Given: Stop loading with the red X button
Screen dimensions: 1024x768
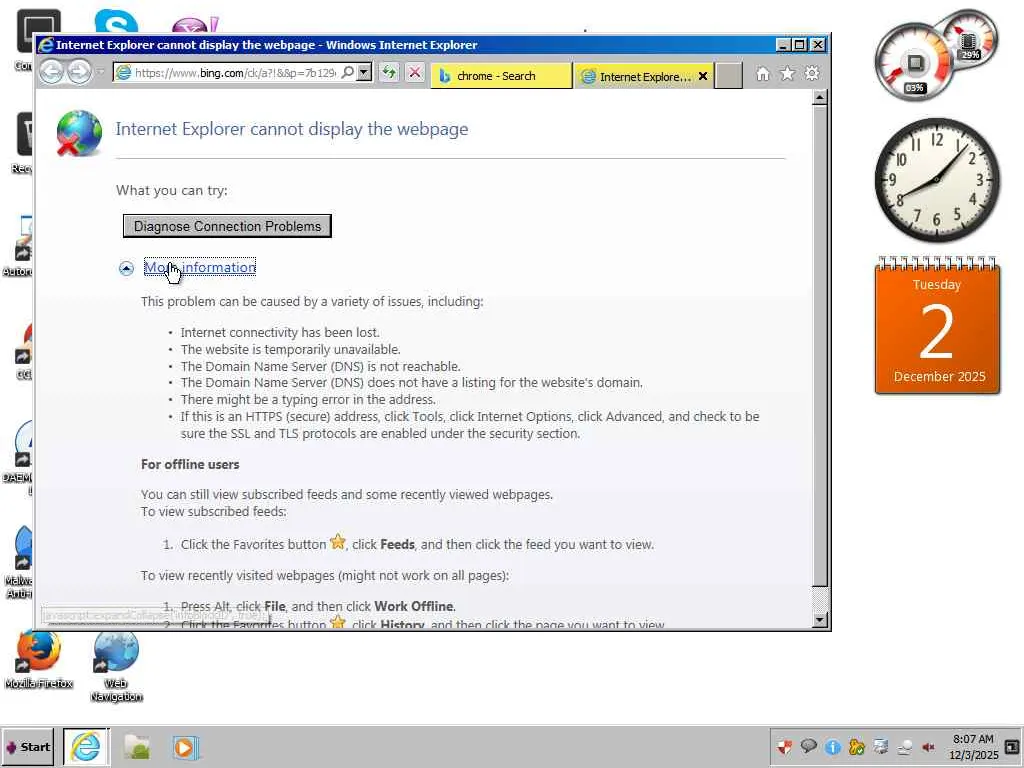Looking at the screenshot, I should 415,72.
